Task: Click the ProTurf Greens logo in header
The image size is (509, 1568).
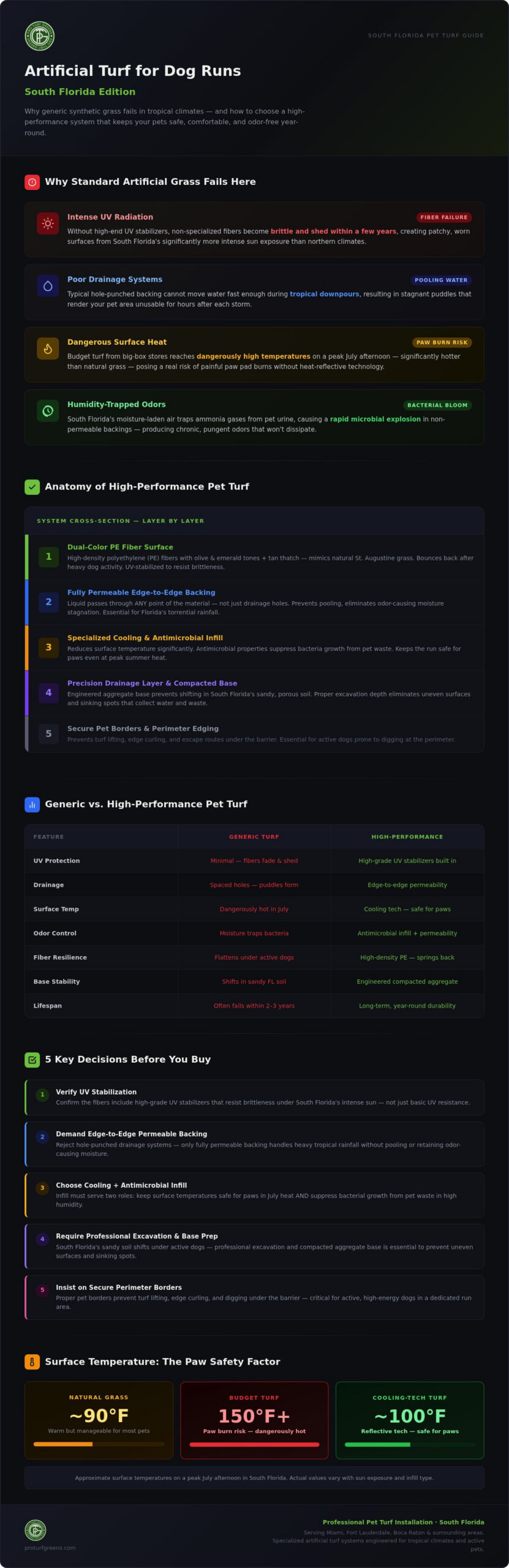Action: [x=40, y=37]
